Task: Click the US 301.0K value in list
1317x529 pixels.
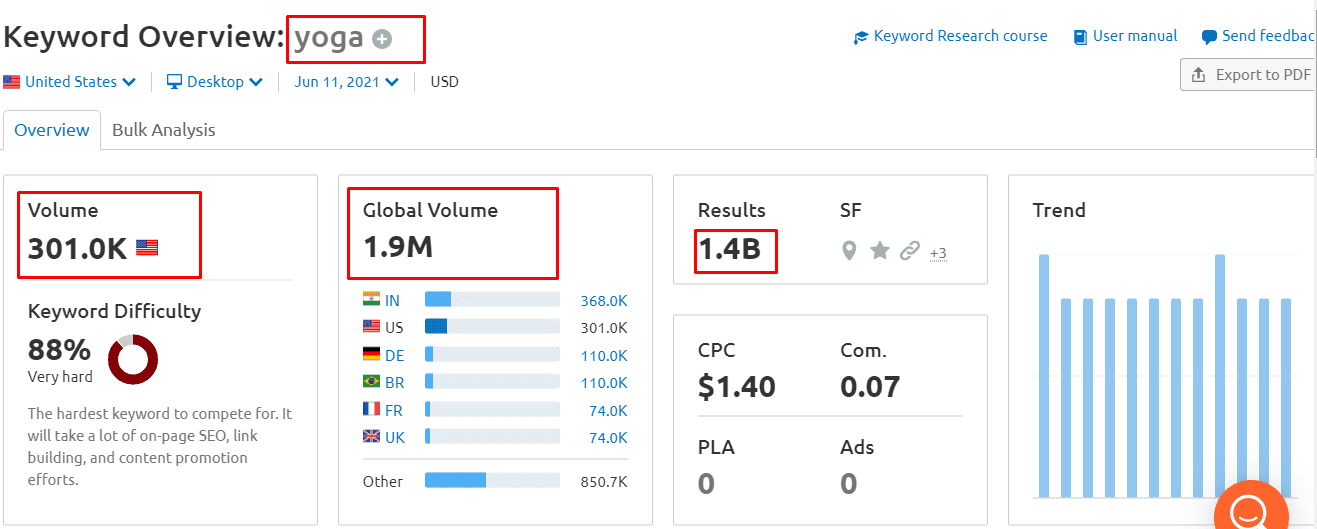Action: 604,328
